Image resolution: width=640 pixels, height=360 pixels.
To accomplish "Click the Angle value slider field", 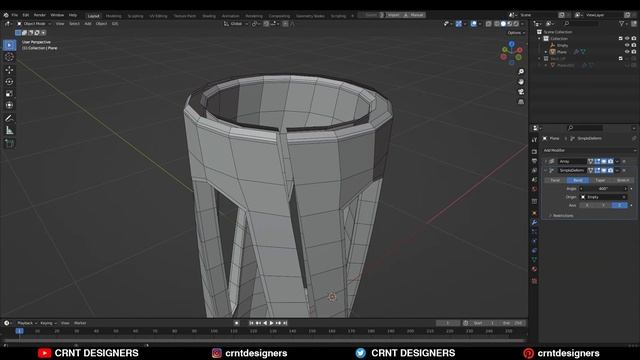I will coord(603,189).
